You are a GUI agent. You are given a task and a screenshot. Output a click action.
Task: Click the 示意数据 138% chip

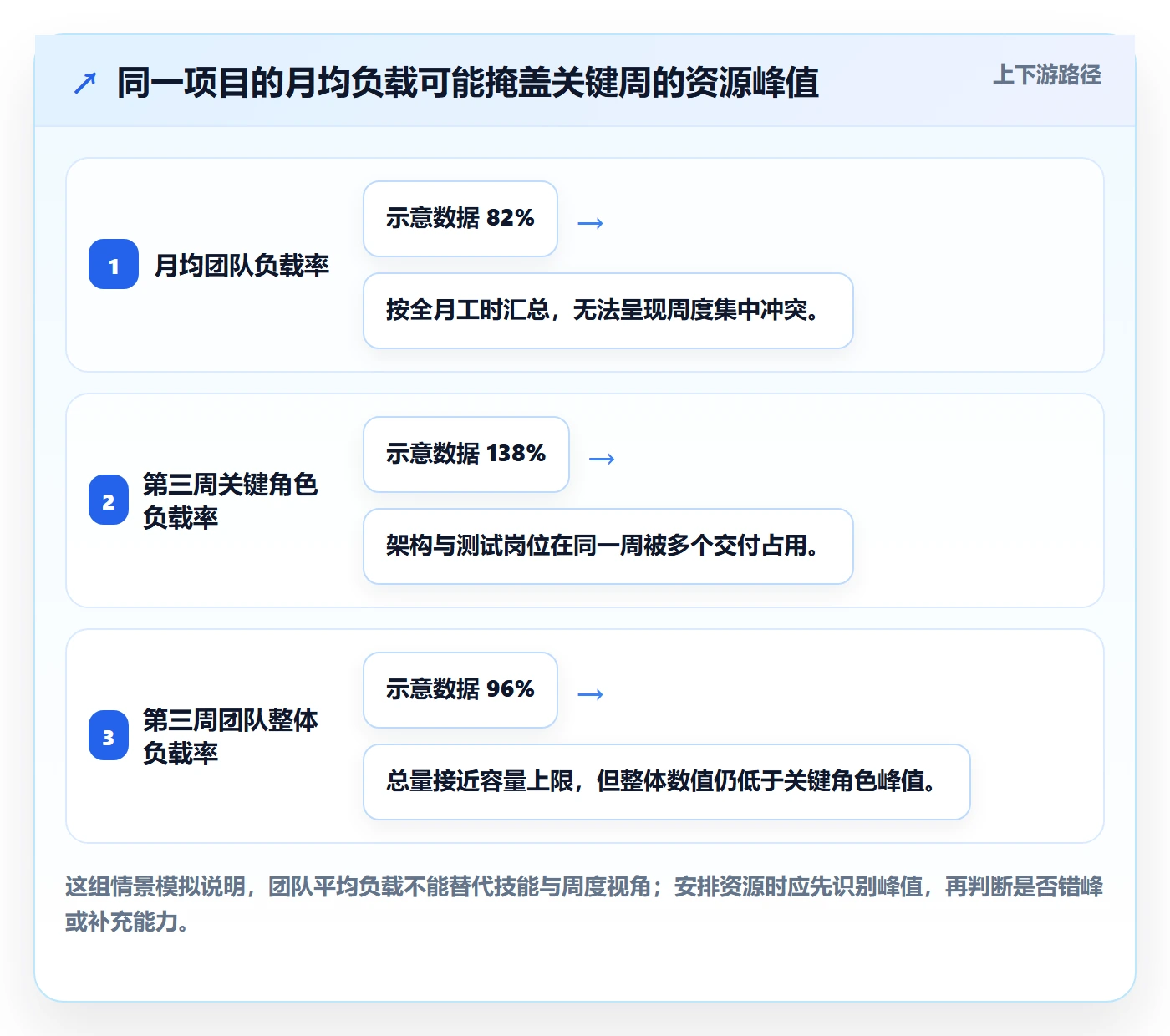tap(466, 455)
